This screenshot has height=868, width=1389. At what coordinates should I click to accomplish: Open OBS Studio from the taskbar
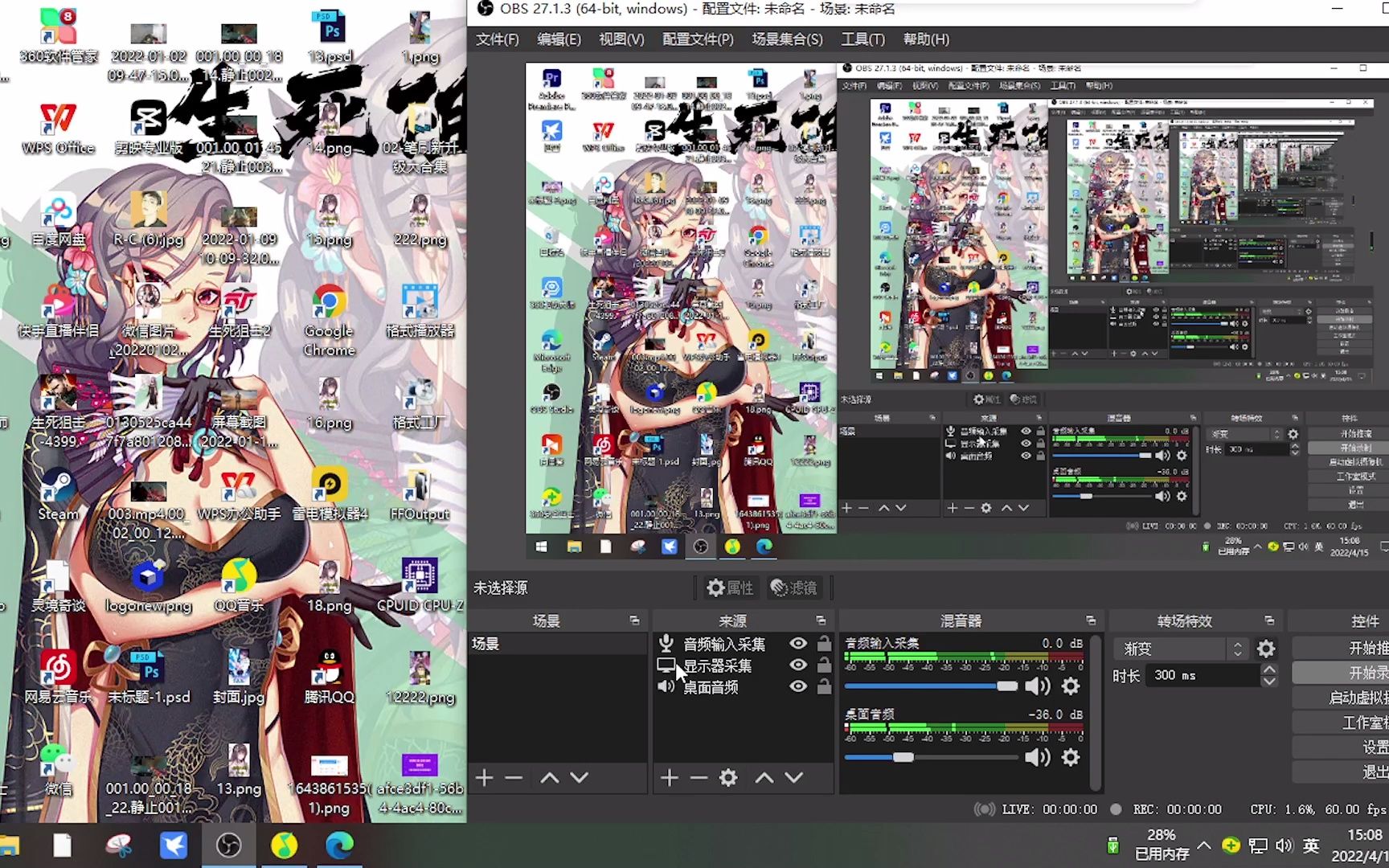pos(228,845)
